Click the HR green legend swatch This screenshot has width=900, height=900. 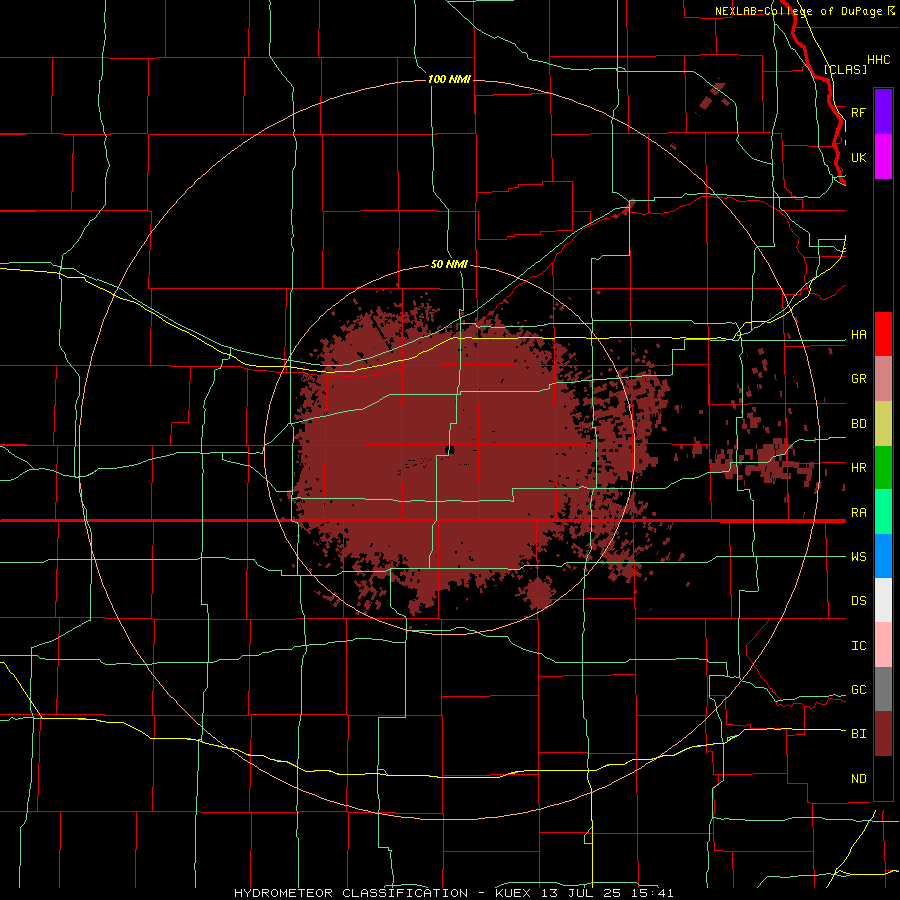[883, 468]
